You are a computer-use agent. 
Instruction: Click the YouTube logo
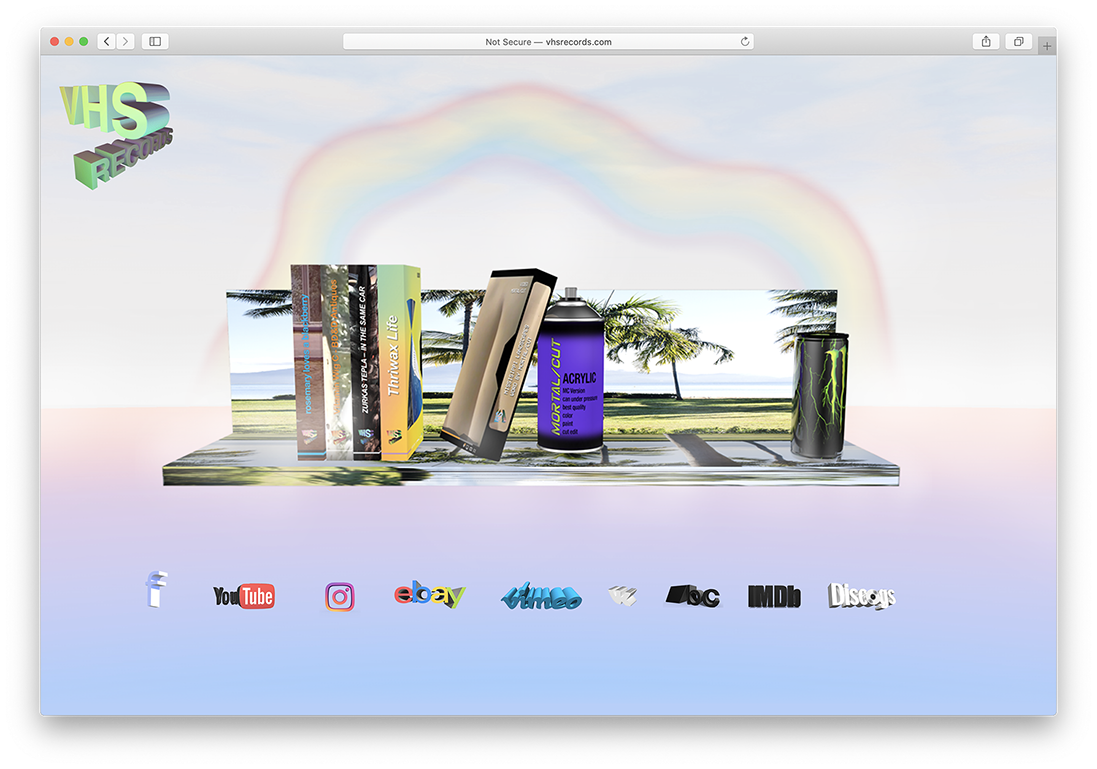[x=243, y=597]
